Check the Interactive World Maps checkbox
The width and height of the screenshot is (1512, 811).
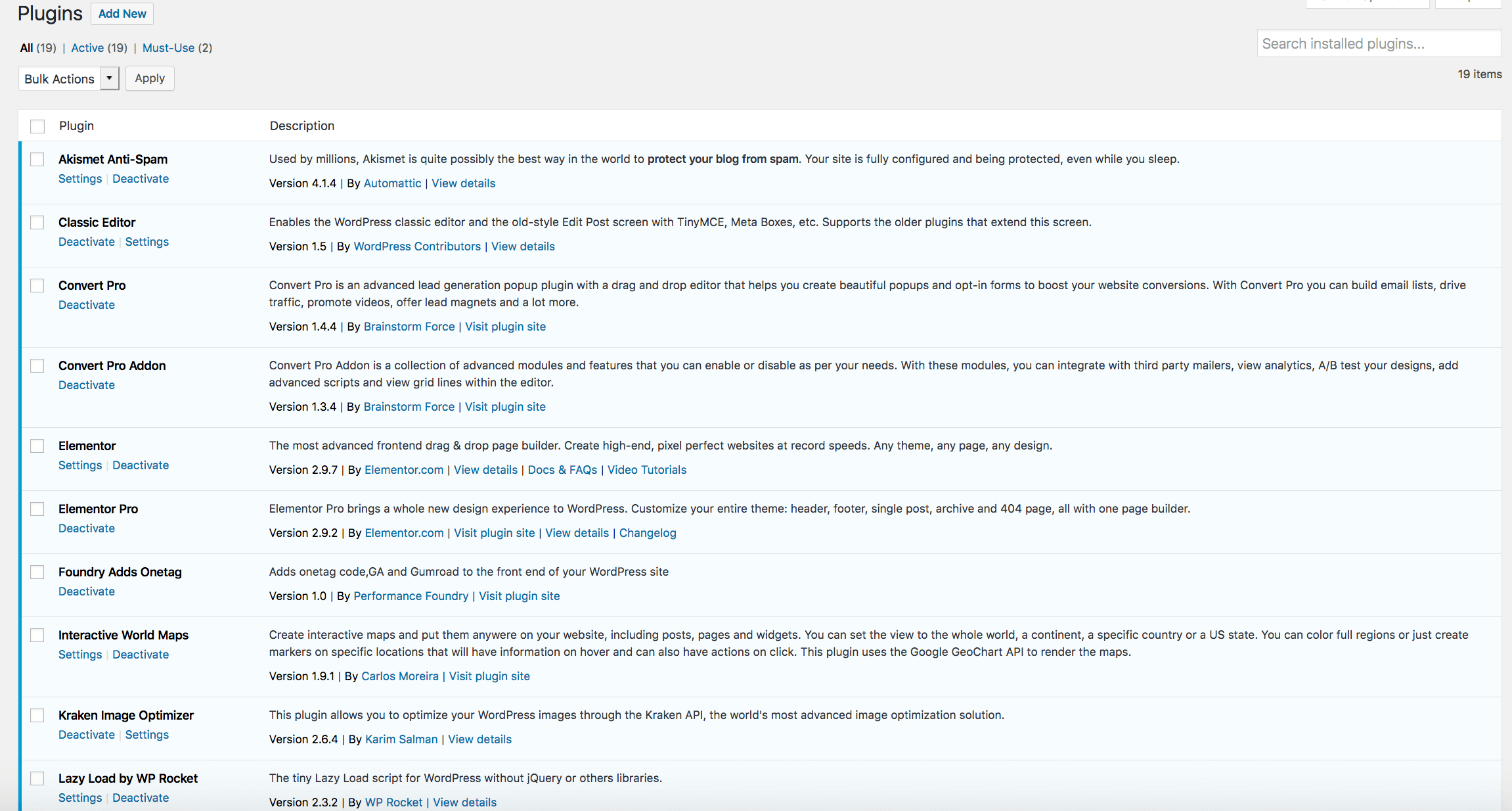coord(37,636)
